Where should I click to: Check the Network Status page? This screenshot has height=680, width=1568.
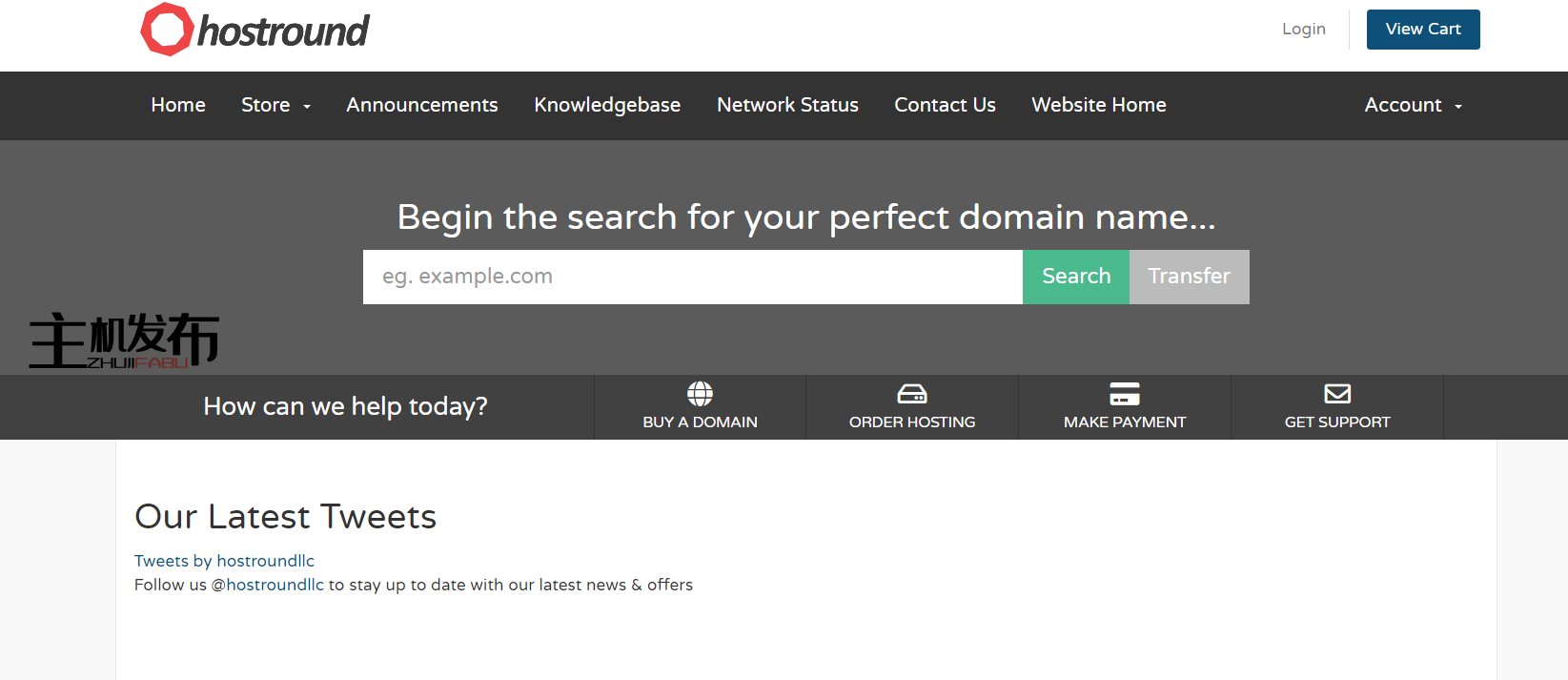click(x=787, y=105)
